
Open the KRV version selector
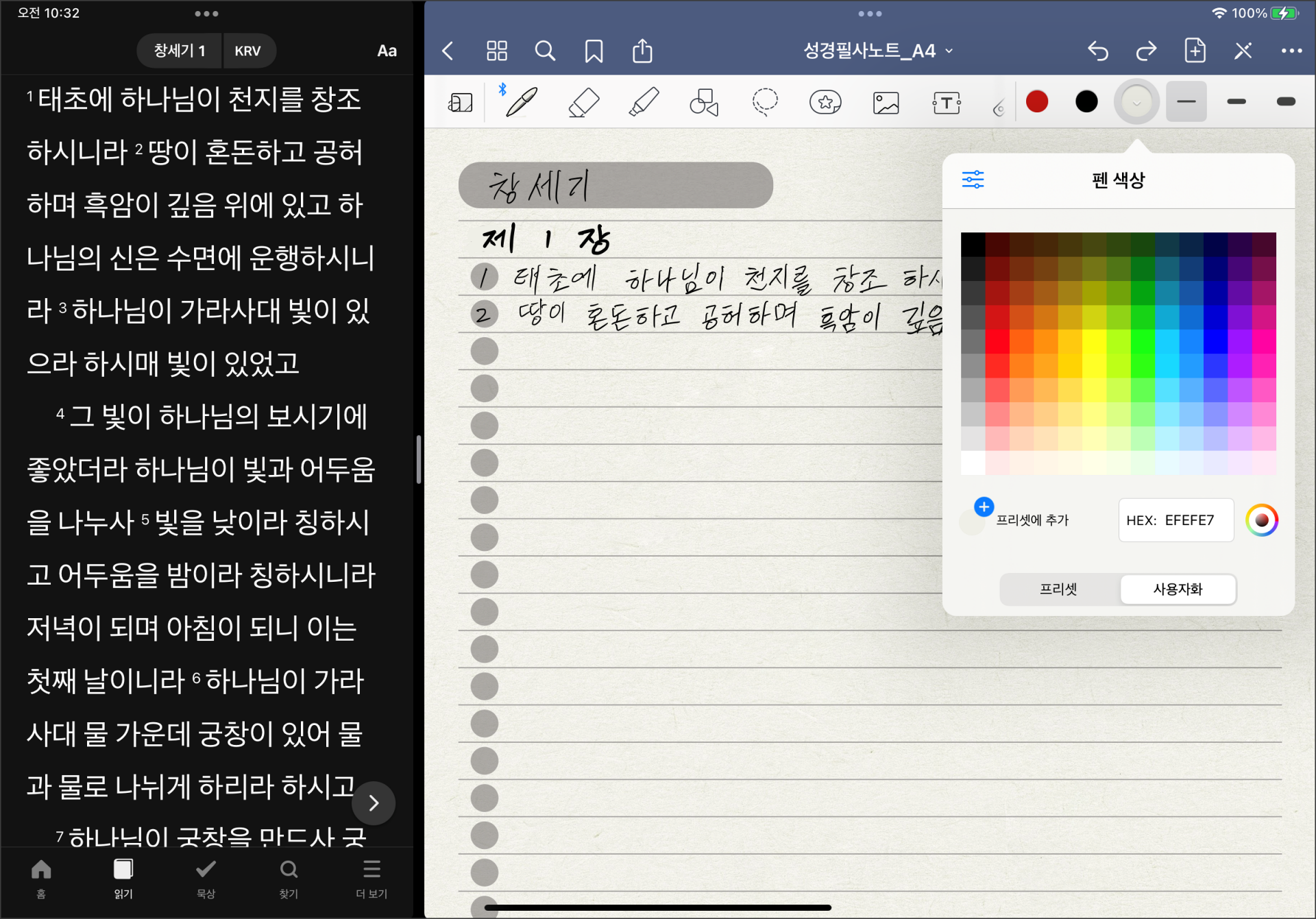tap(247, 51)
